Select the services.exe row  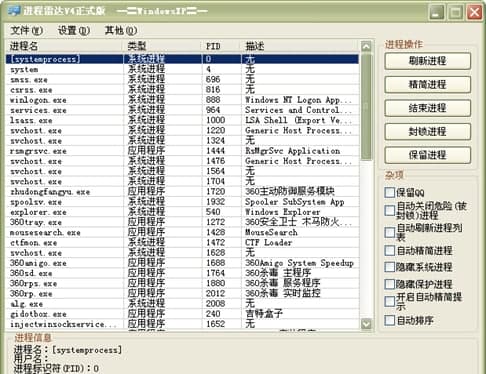click(x=183, y=110)
